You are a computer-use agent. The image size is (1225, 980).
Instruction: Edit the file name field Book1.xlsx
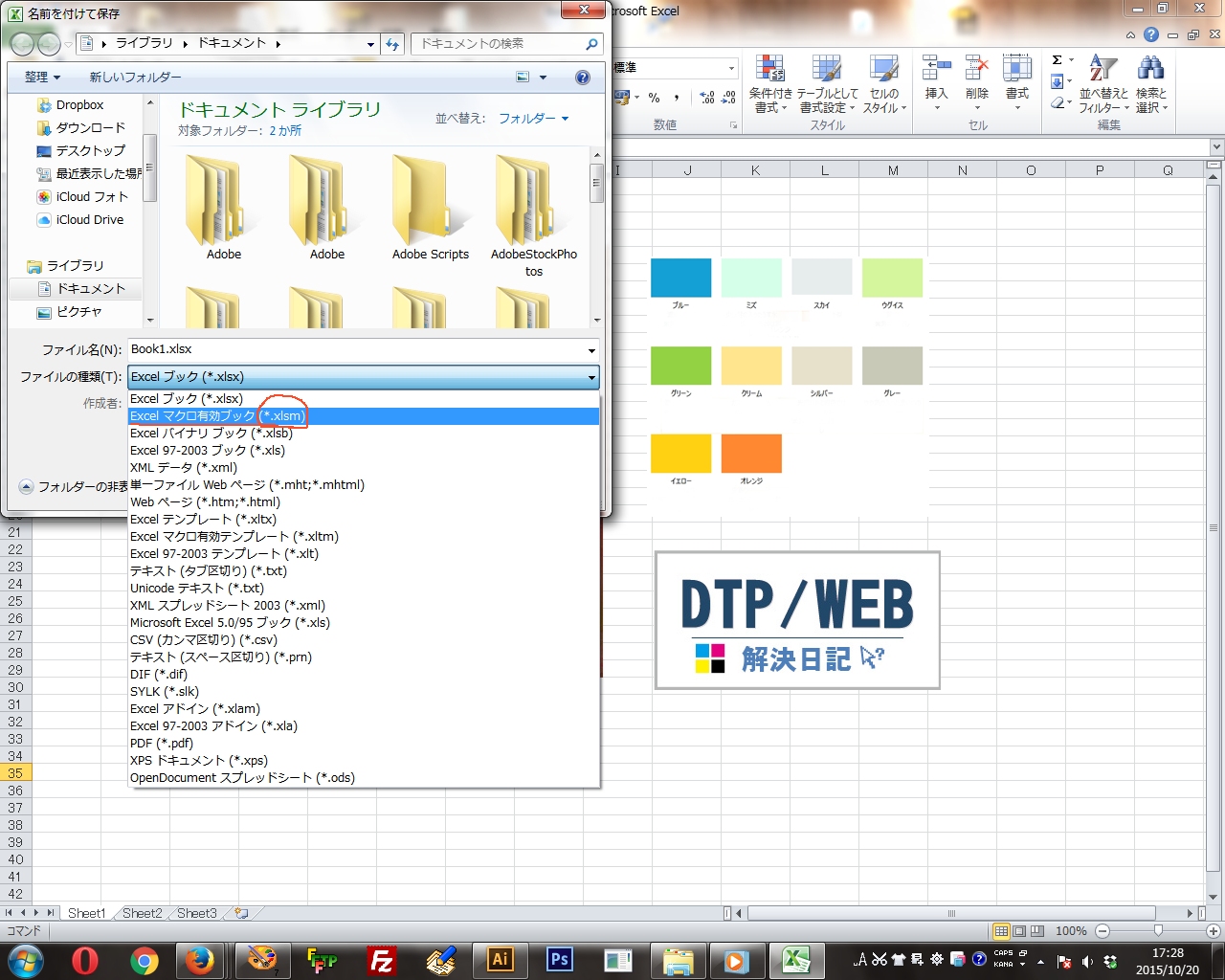click(356, 350)
